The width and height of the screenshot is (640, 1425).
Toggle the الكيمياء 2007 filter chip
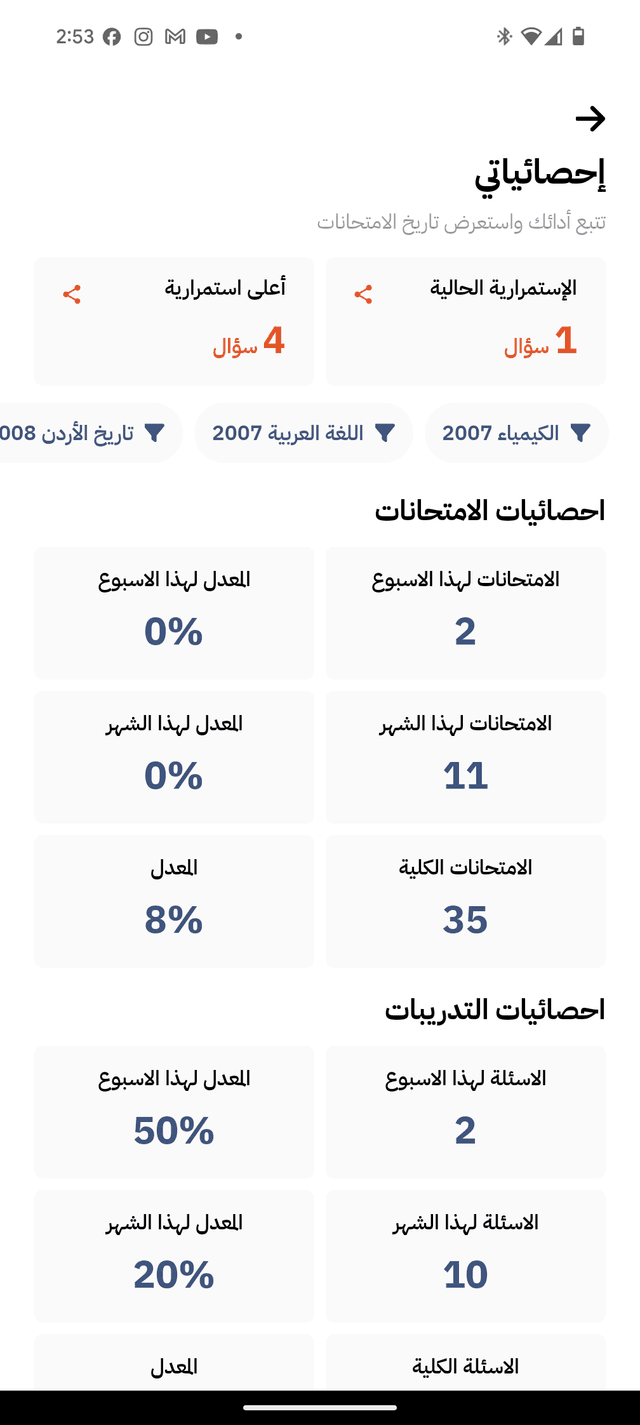point(516,432)
